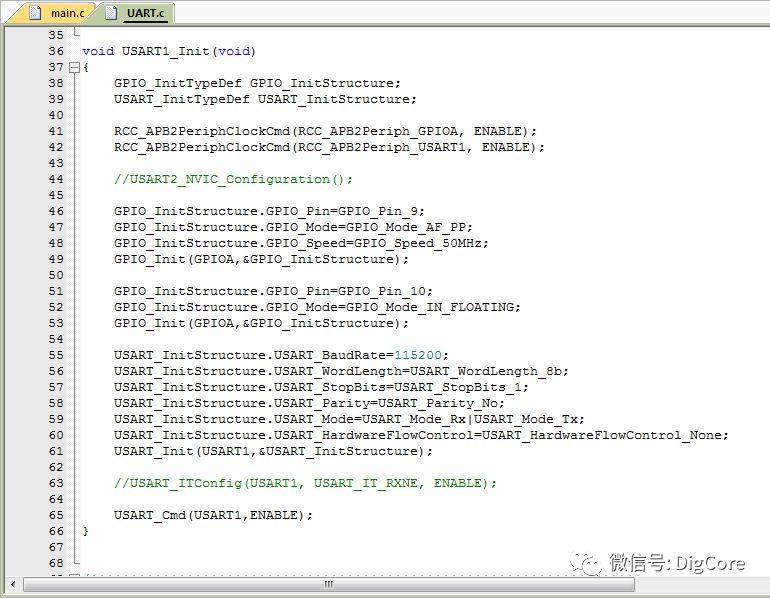
Task: Click the horizontal scrollbar left arrow
Action: [13, 584]
